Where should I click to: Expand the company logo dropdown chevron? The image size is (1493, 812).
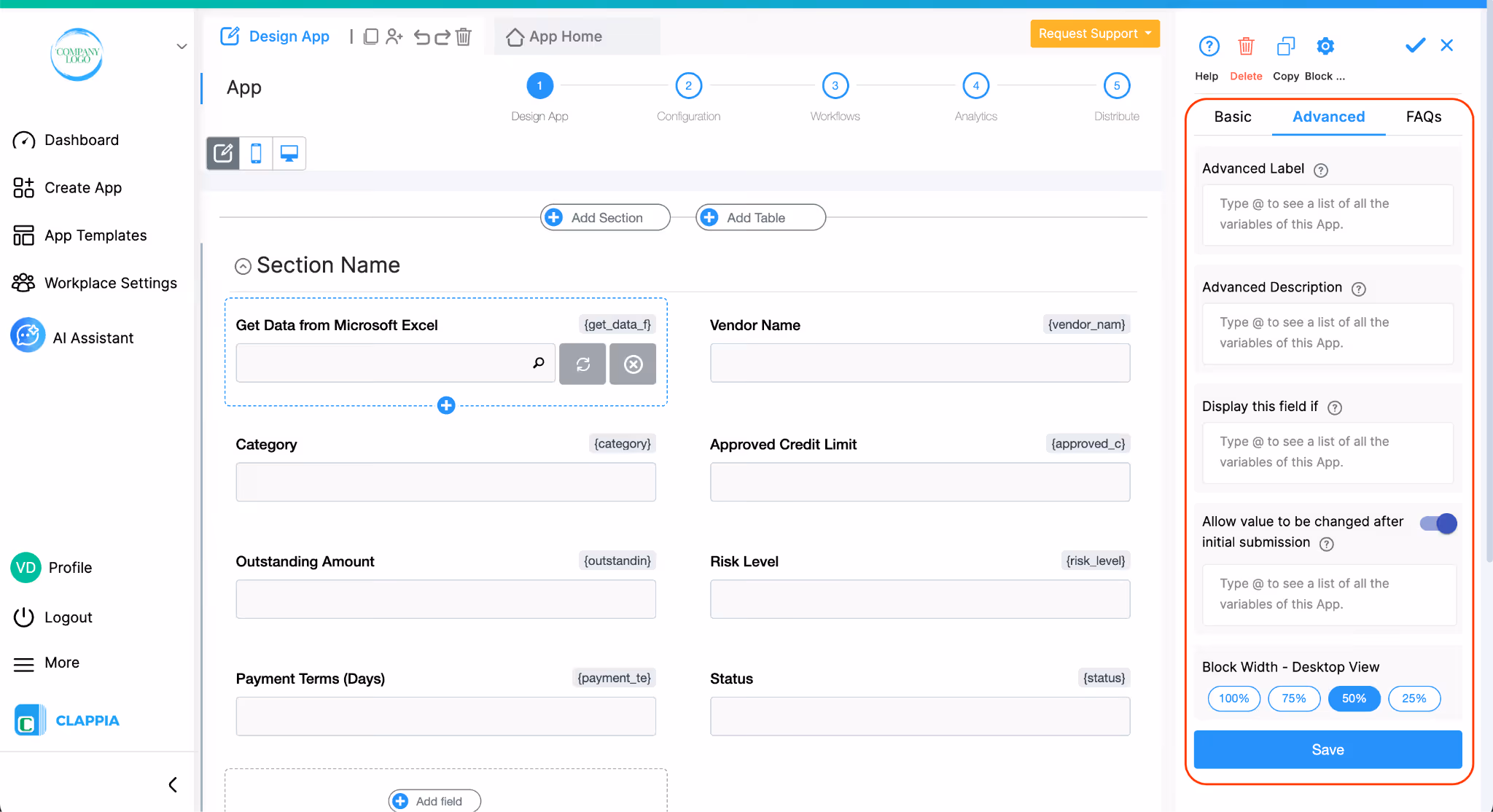coord(182,47)
